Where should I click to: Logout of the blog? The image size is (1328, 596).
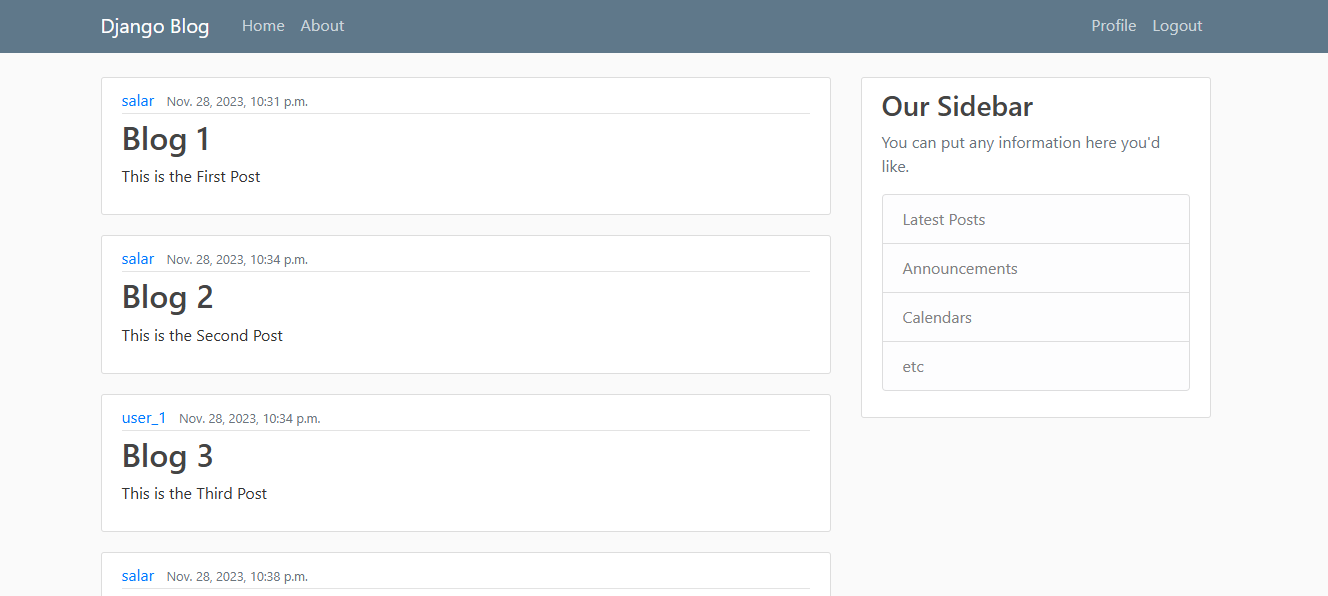[x=1176, y=25]
